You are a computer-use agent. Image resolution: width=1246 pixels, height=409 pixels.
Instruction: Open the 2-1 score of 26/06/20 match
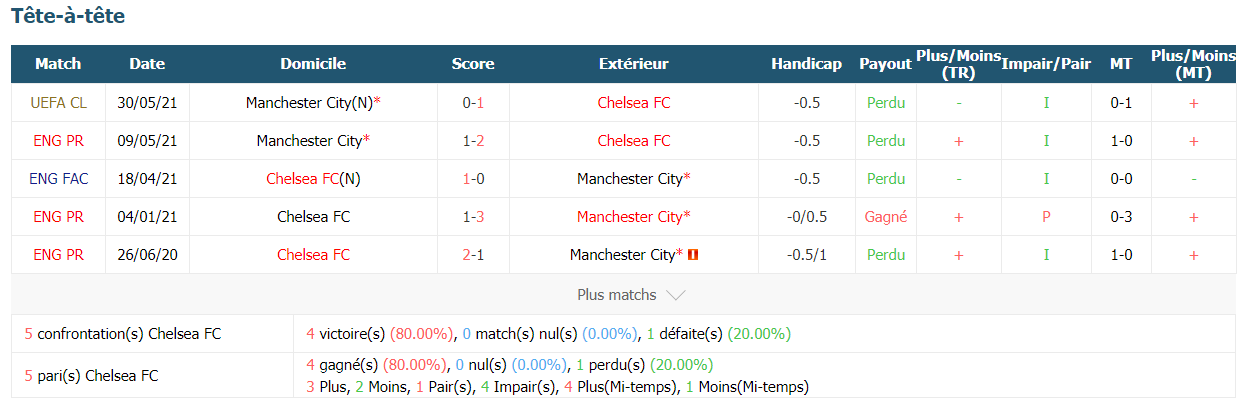pos(473,254)
